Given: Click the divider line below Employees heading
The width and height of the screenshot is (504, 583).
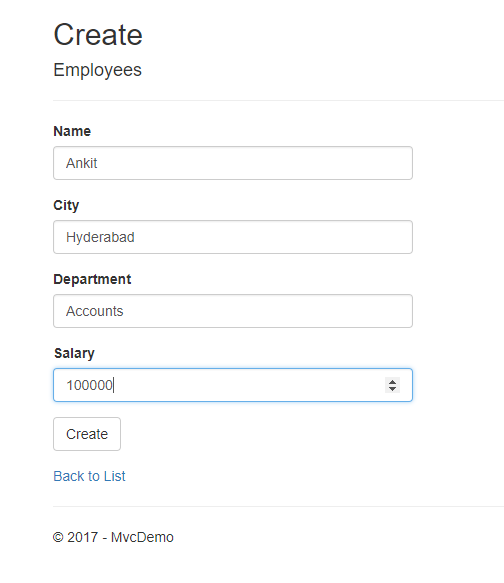Looking at the screenshot, I should [x=278, y=100].
